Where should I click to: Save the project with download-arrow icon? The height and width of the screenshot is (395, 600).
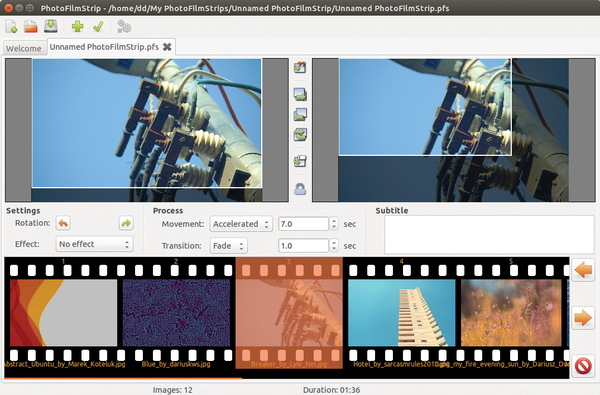pyautogui.click(x=51, y=26)
